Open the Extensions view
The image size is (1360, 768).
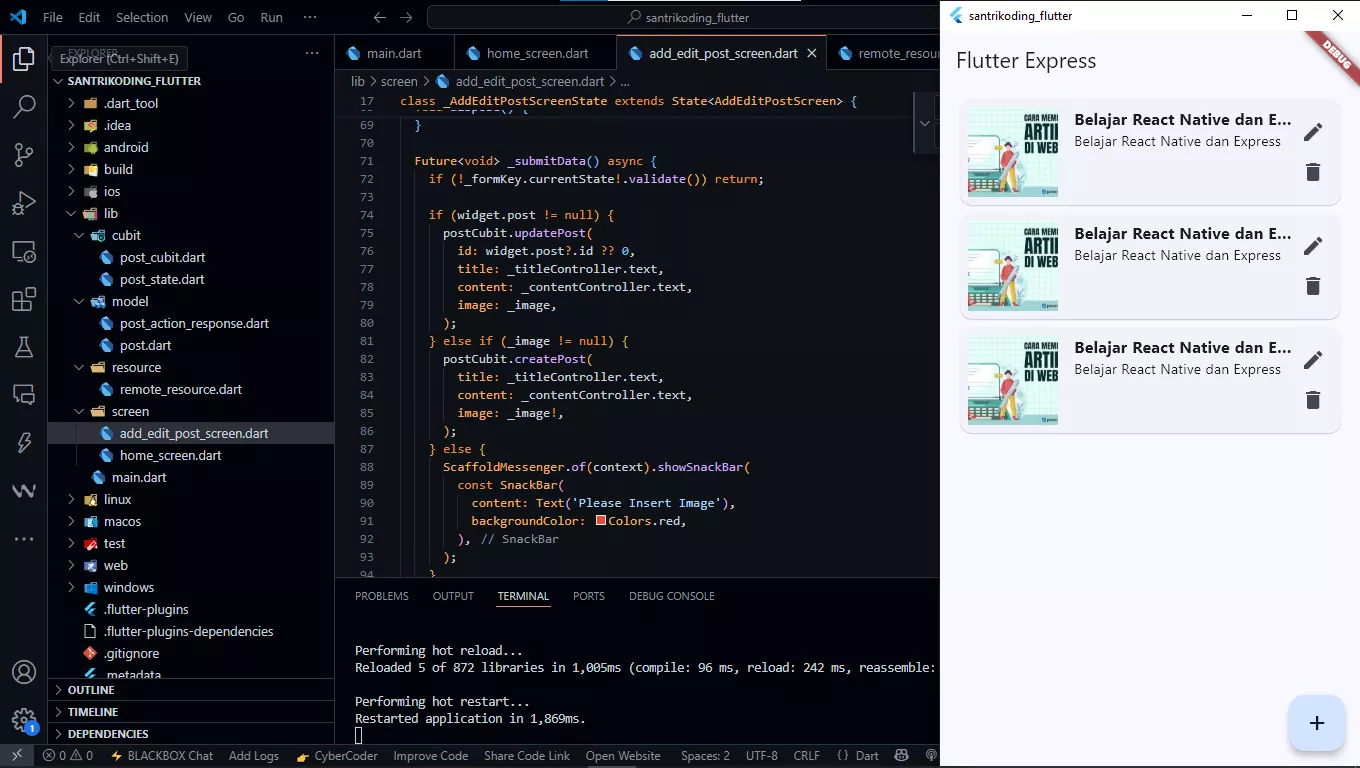(24, 299)
